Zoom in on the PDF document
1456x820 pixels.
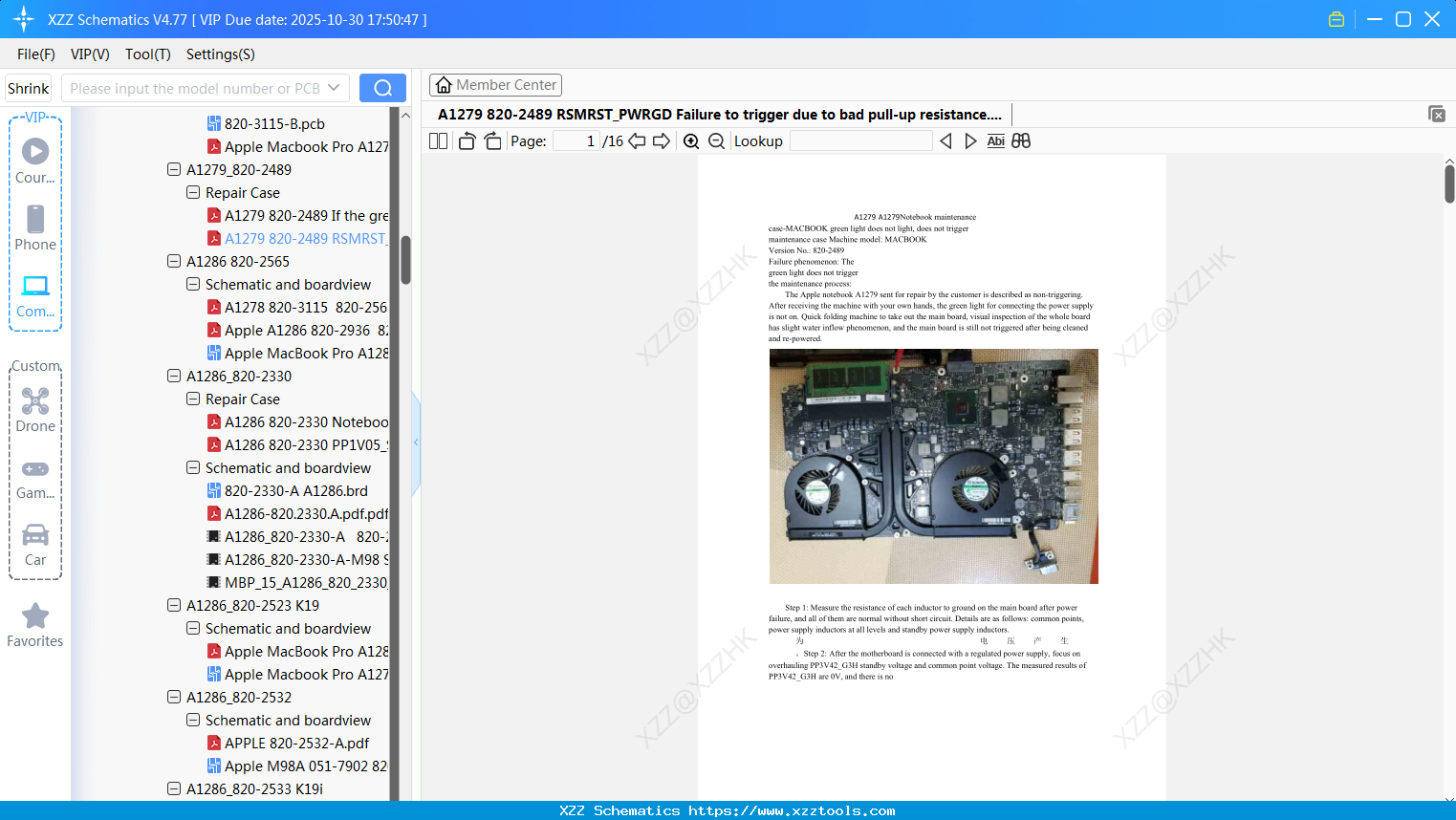[691, 141]
